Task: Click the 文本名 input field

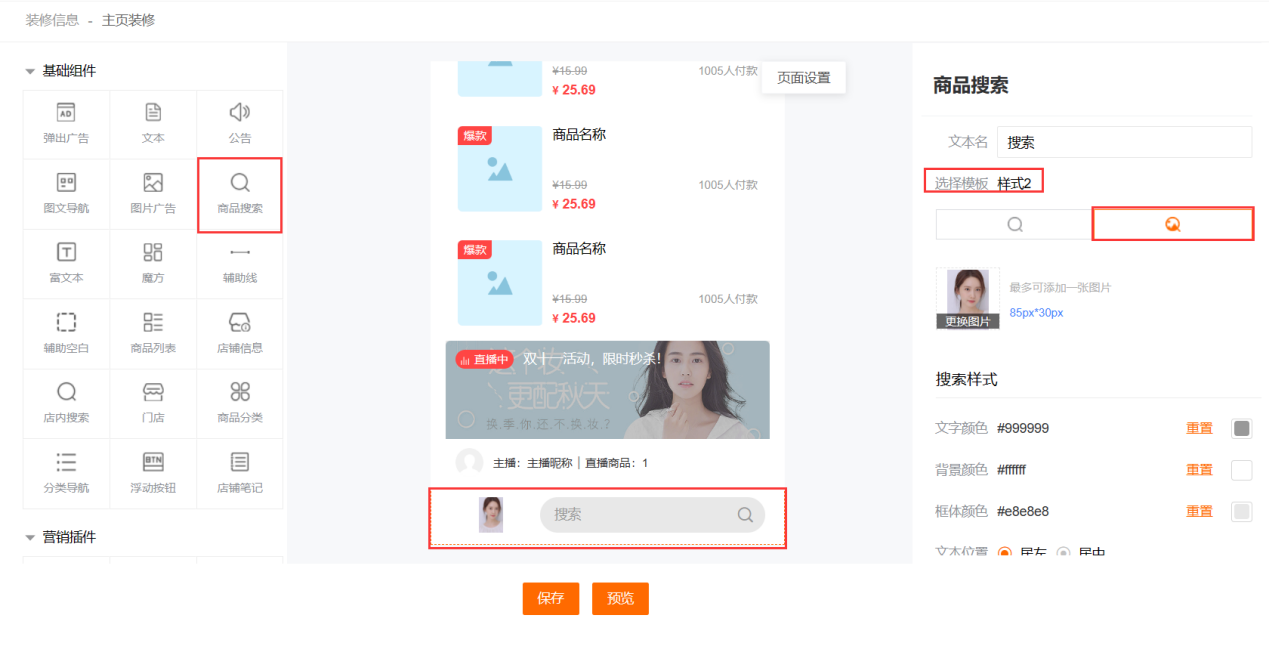Action: (1124, 142)
